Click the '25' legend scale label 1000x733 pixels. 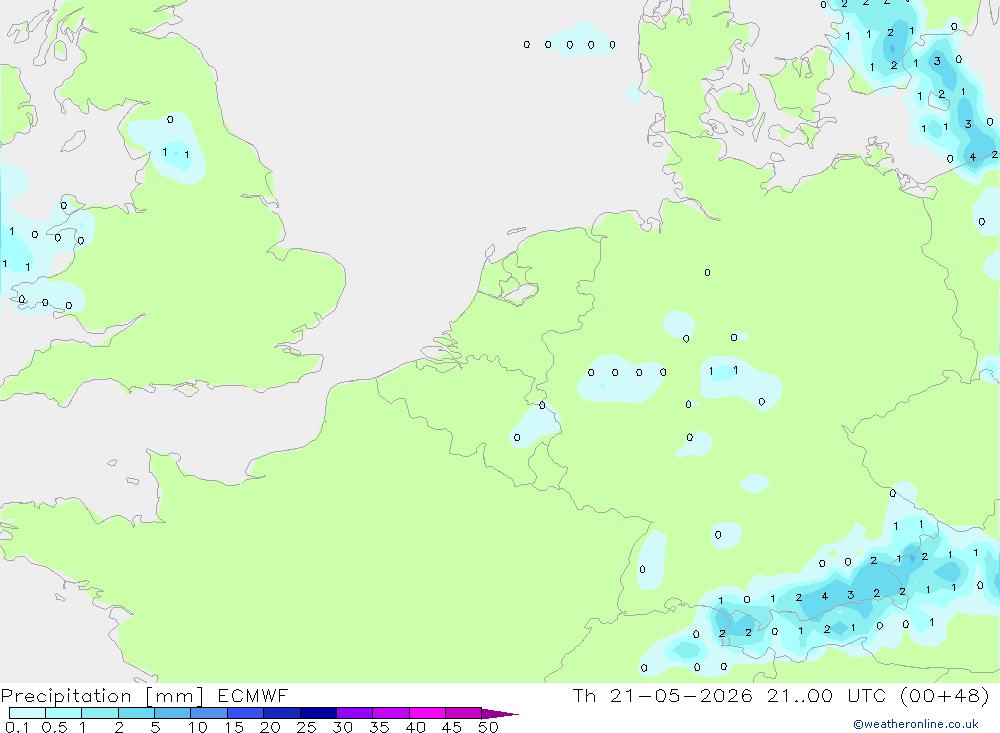pyautogui.click(x=306, y=727)
